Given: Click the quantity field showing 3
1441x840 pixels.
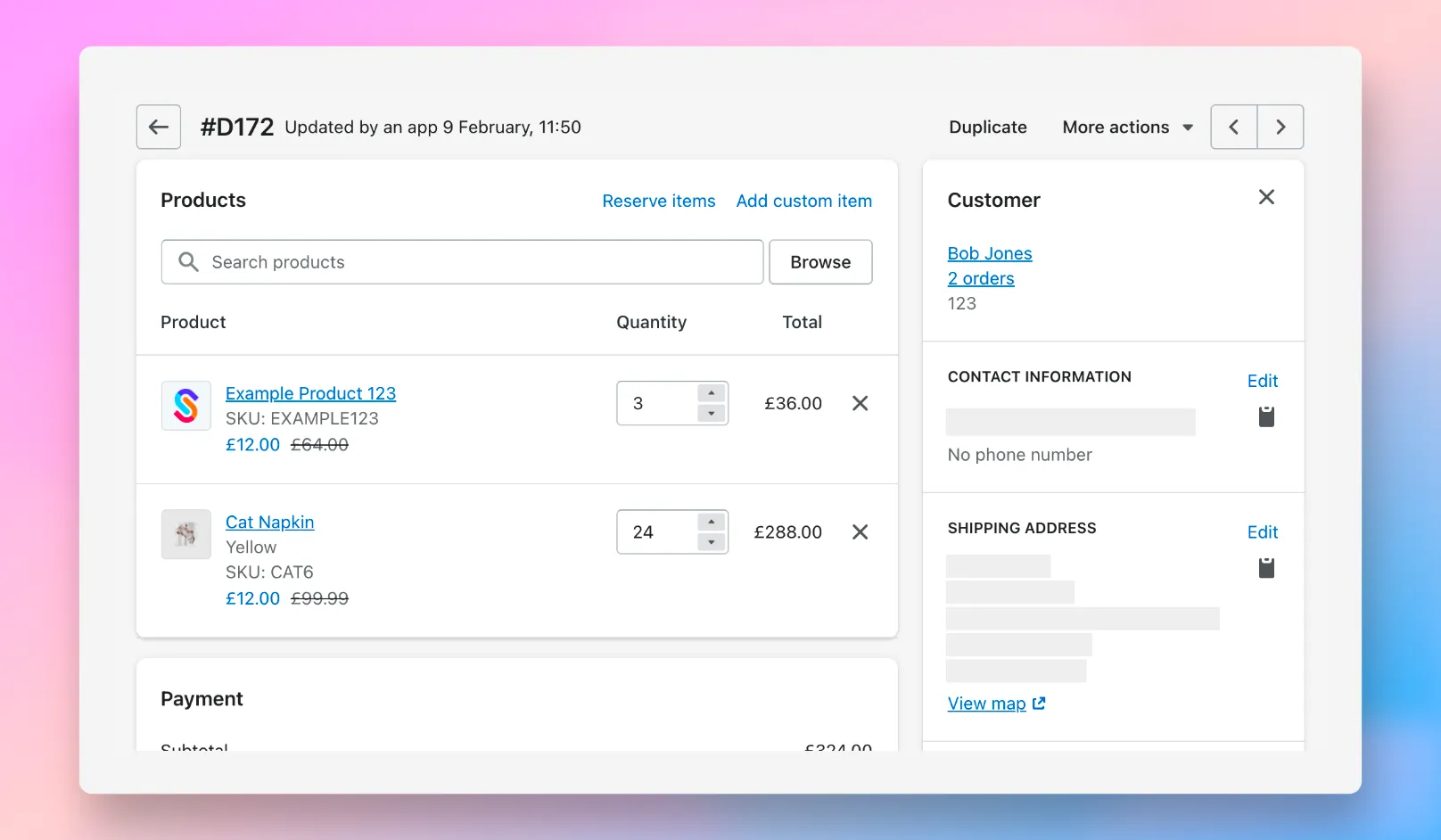Looking at the screenshot, I should 672,403.
